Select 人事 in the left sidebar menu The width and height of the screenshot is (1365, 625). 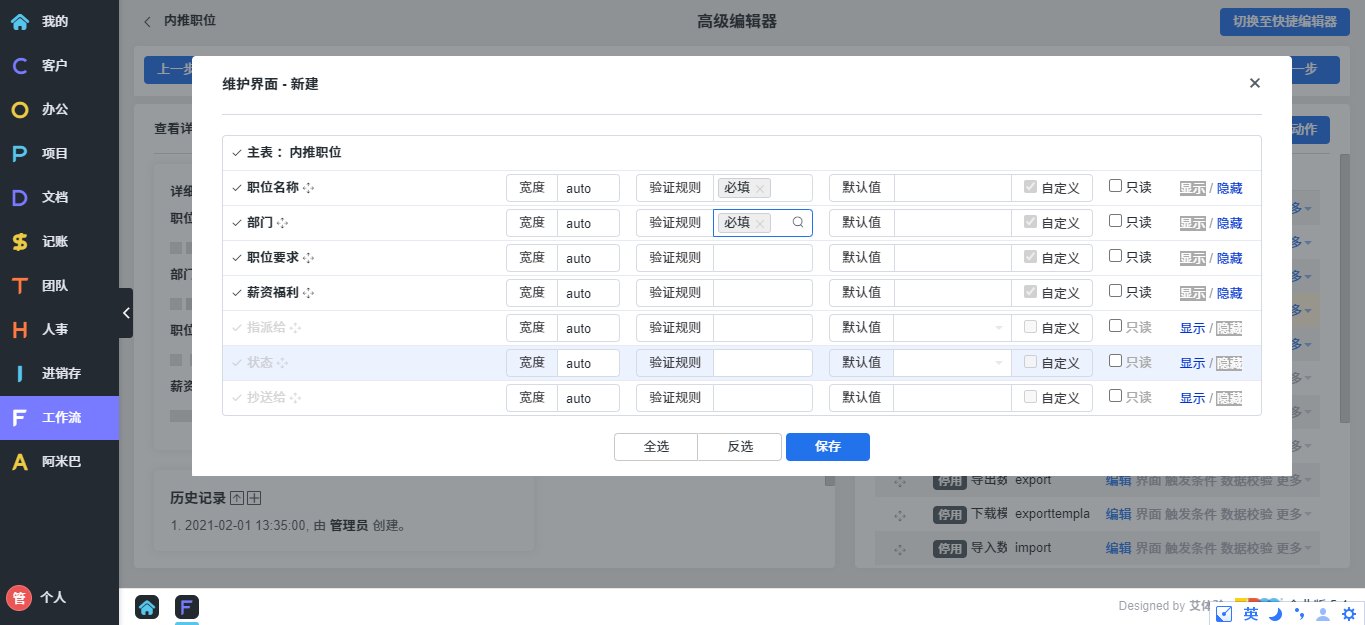pos(55,329)
